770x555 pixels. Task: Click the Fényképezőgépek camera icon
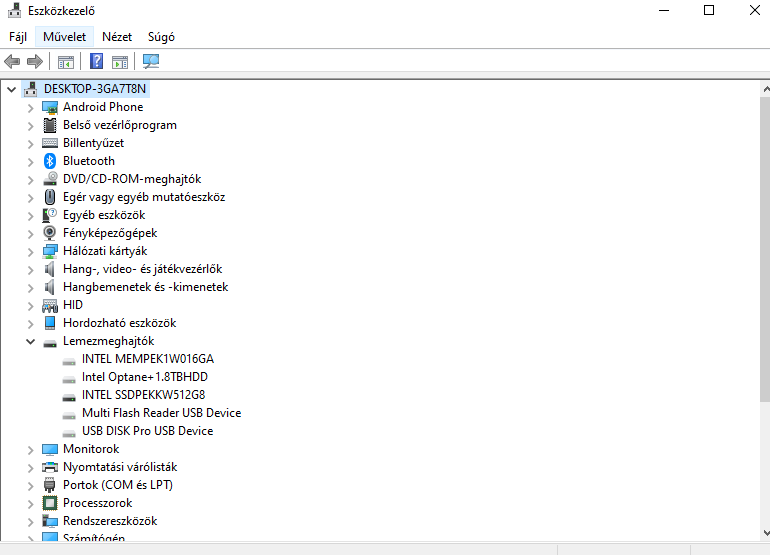pos(50,233)
